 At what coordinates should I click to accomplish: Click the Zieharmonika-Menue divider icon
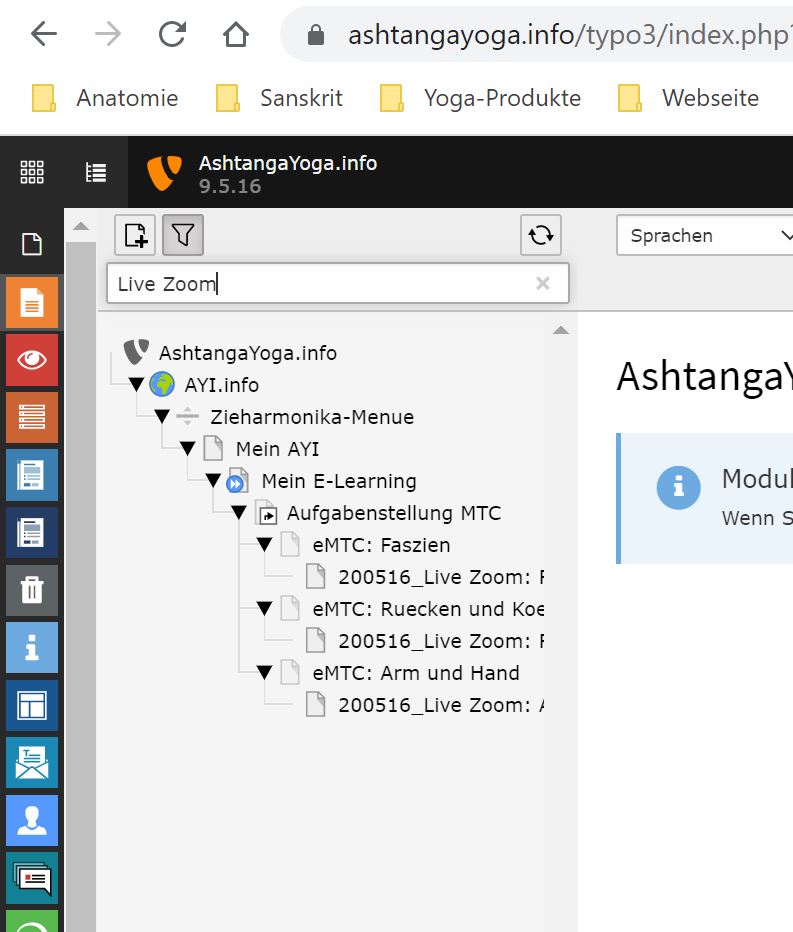coord(187,417)
